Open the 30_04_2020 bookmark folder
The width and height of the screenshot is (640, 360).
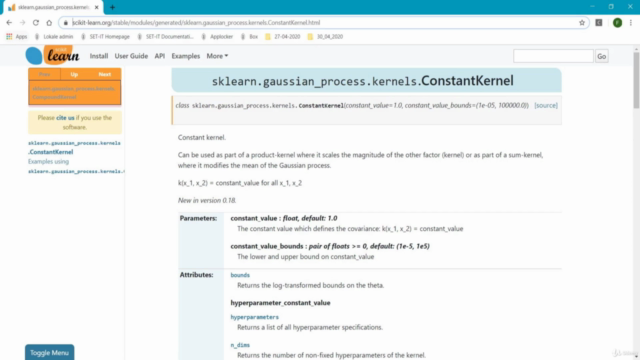[x=325, y=37]
